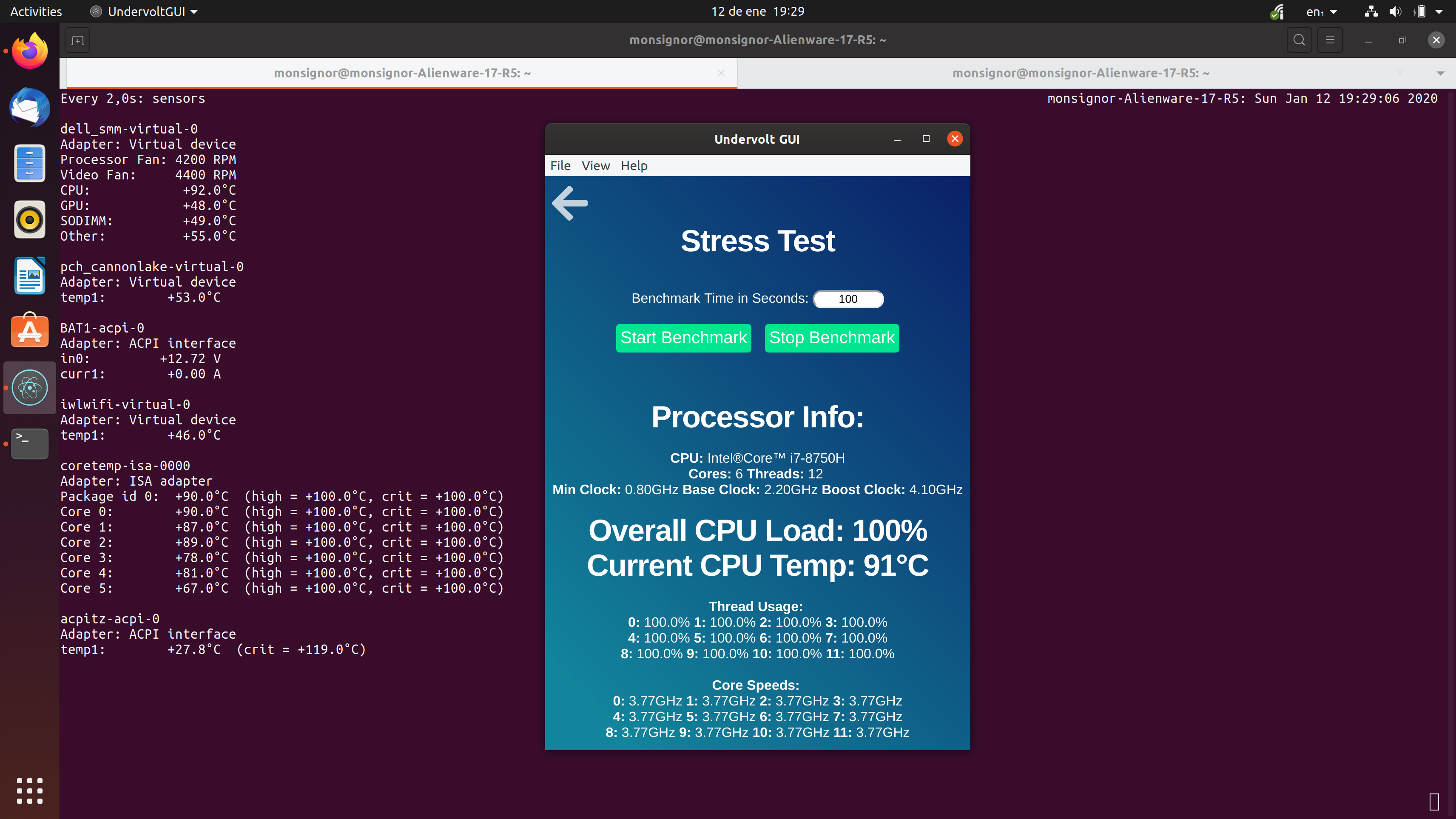The height and width of the screenshot is (819, 1456).
Task: Open the UndervoltGUI app menu in top bar
Action: tap(144, 11)
